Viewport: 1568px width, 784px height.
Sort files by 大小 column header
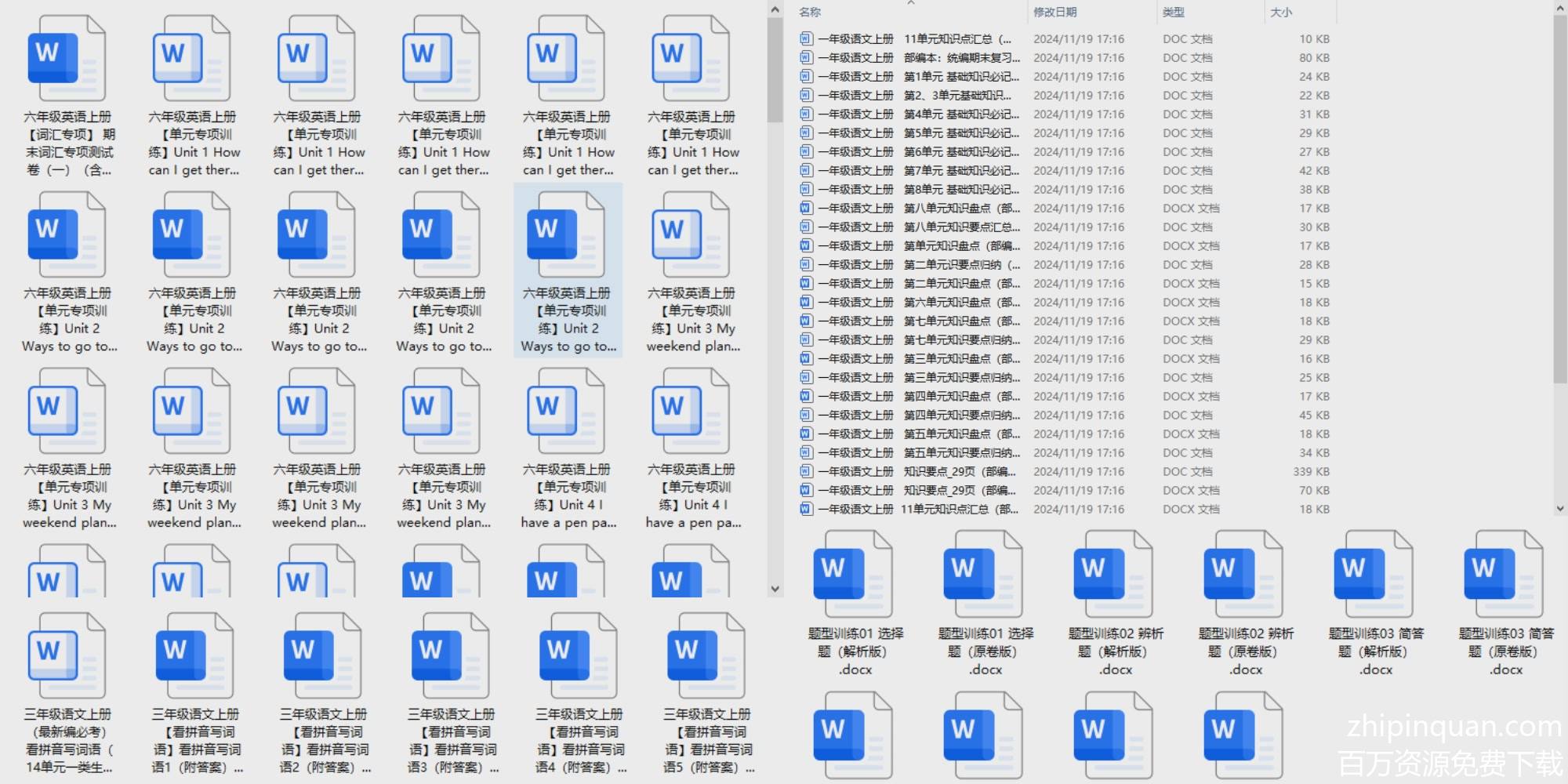point(1281,13)
